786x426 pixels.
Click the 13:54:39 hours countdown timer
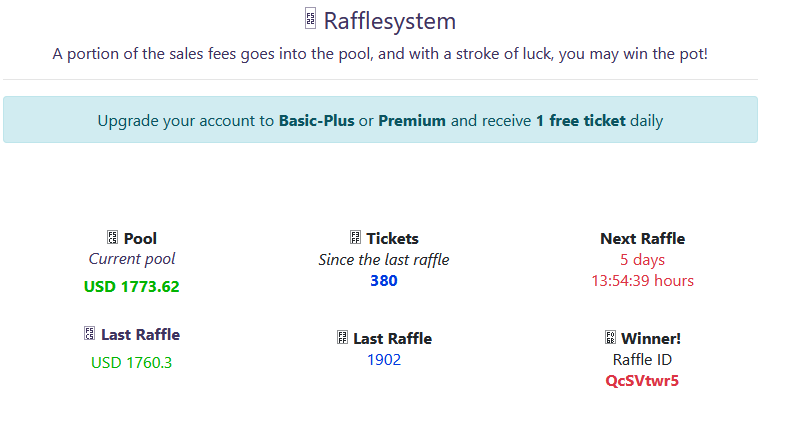tap(642, 281)
